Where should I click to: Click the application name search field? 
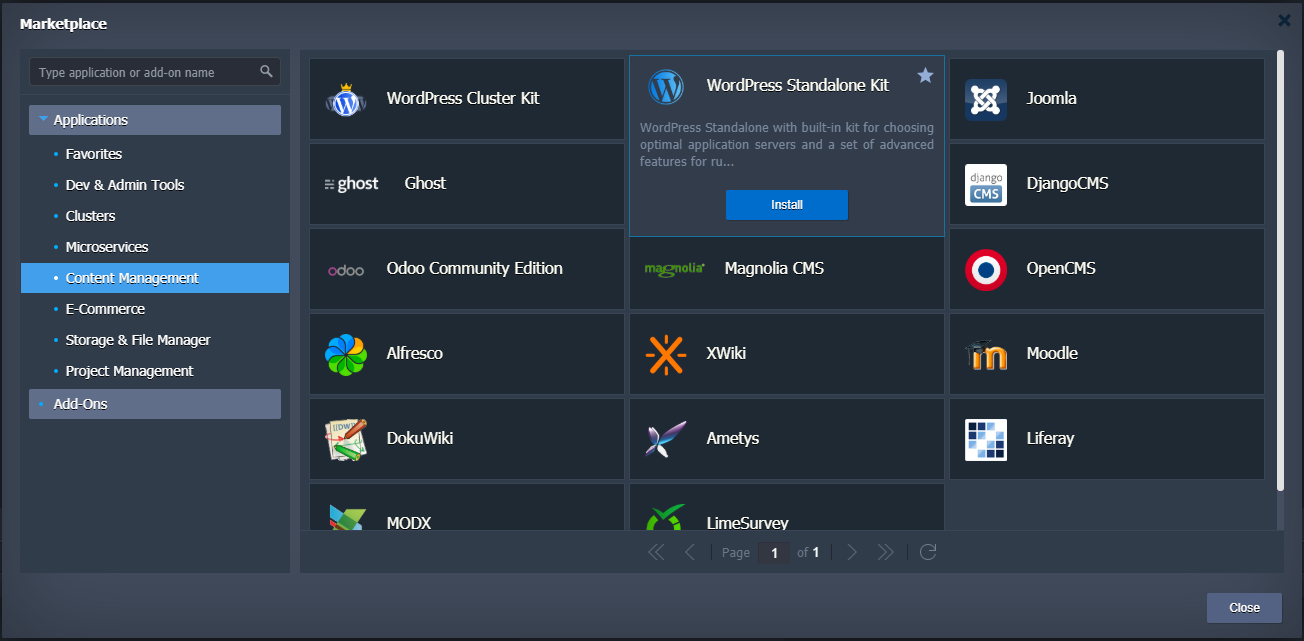(145, 72)
